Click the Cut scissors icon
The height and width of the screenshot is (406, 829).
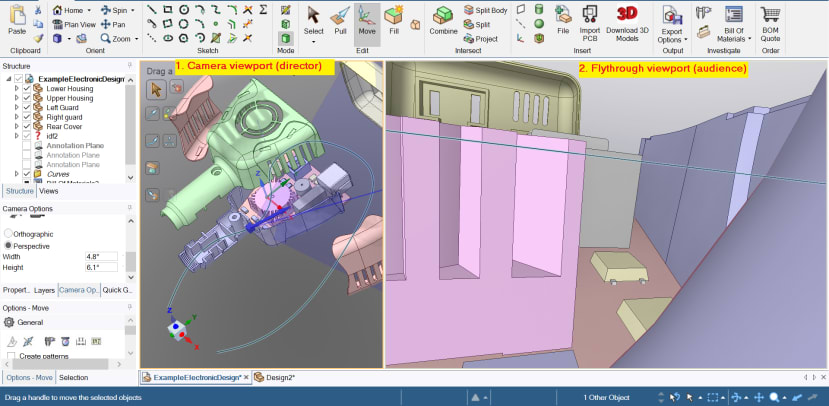click(38, 10)
